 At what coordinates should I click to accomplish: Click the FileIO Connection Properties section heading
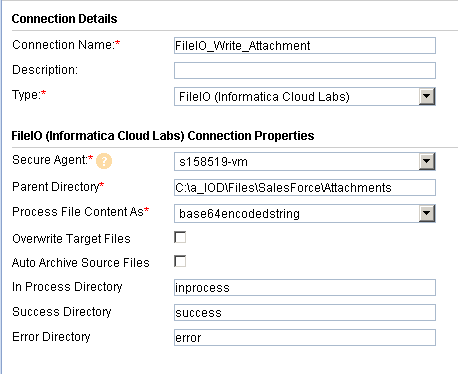(163, 136)
